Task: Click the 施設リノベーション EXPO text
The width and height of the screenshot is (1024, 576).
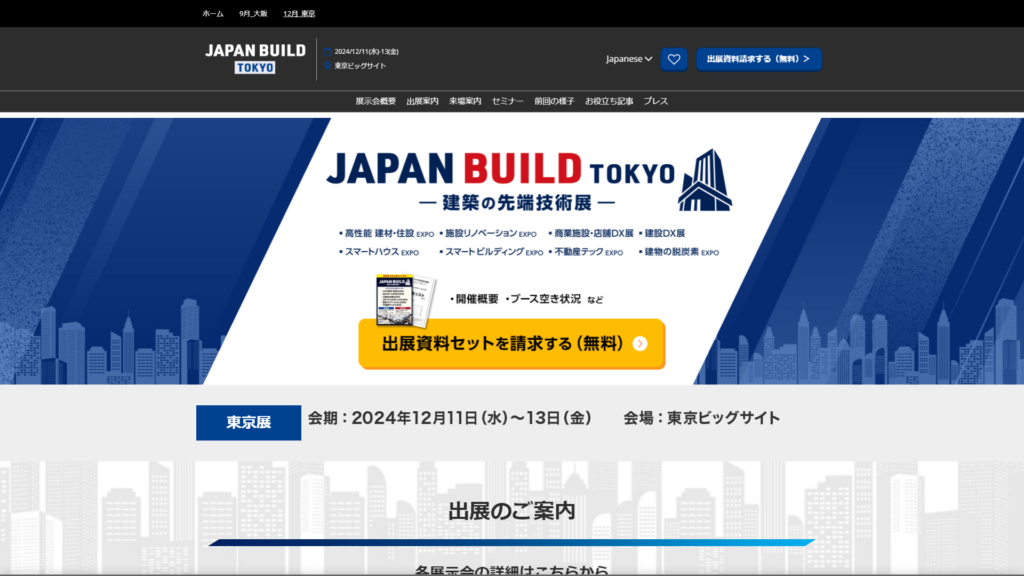Action: 488,233
